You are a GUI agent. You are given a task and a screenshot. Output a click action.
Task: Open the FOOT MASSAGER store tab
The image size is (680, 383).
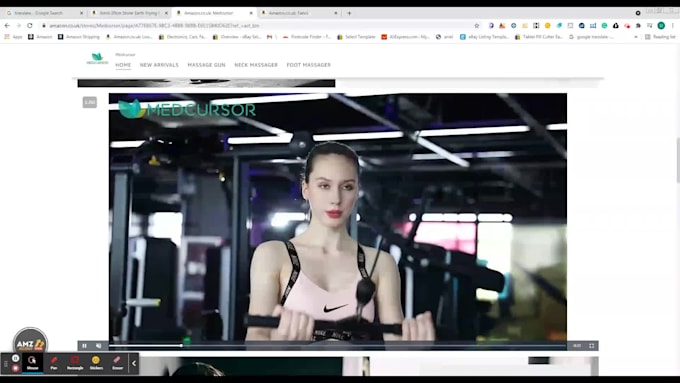coord(308,65)
